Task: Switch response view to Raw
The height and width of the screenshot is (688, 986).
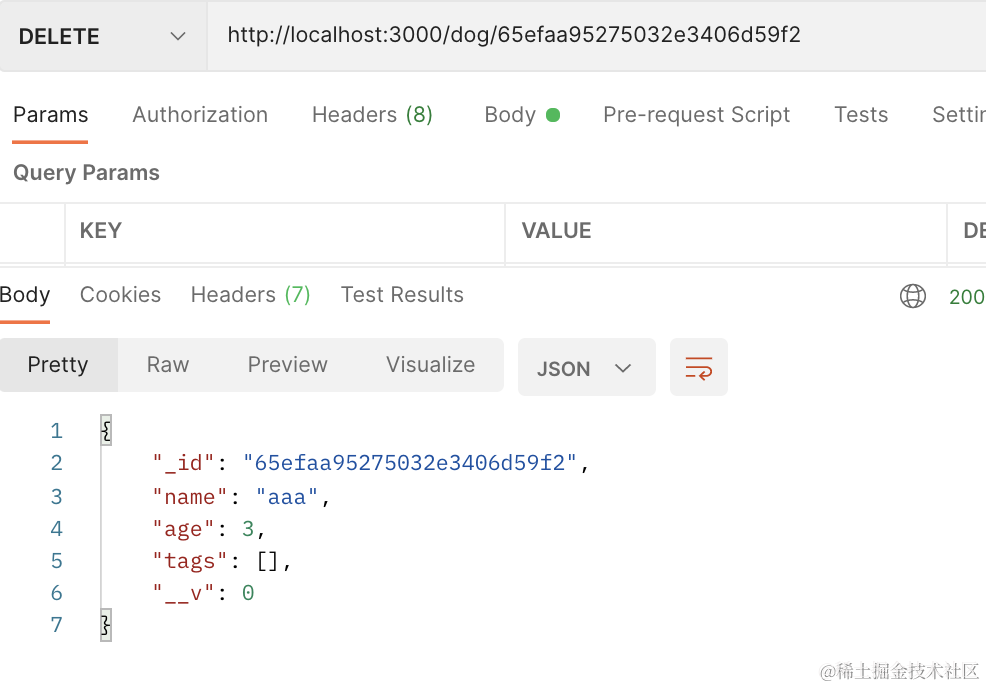Action: (x=167, y=365)
